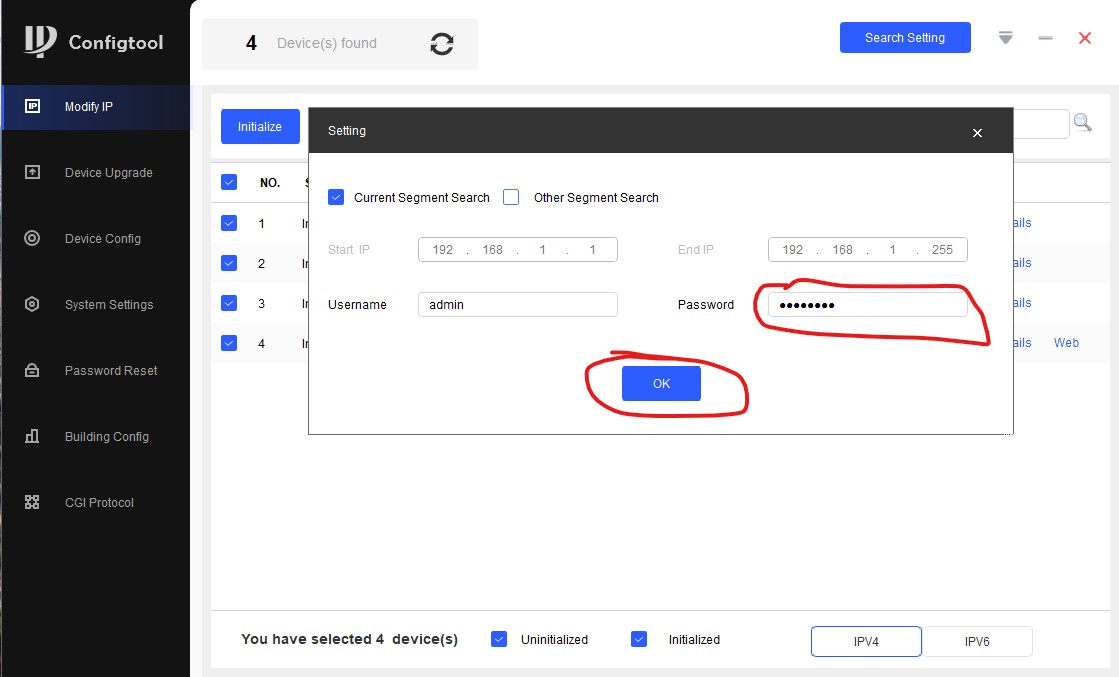Open System Settings sidebar icon

coord(32,304)
